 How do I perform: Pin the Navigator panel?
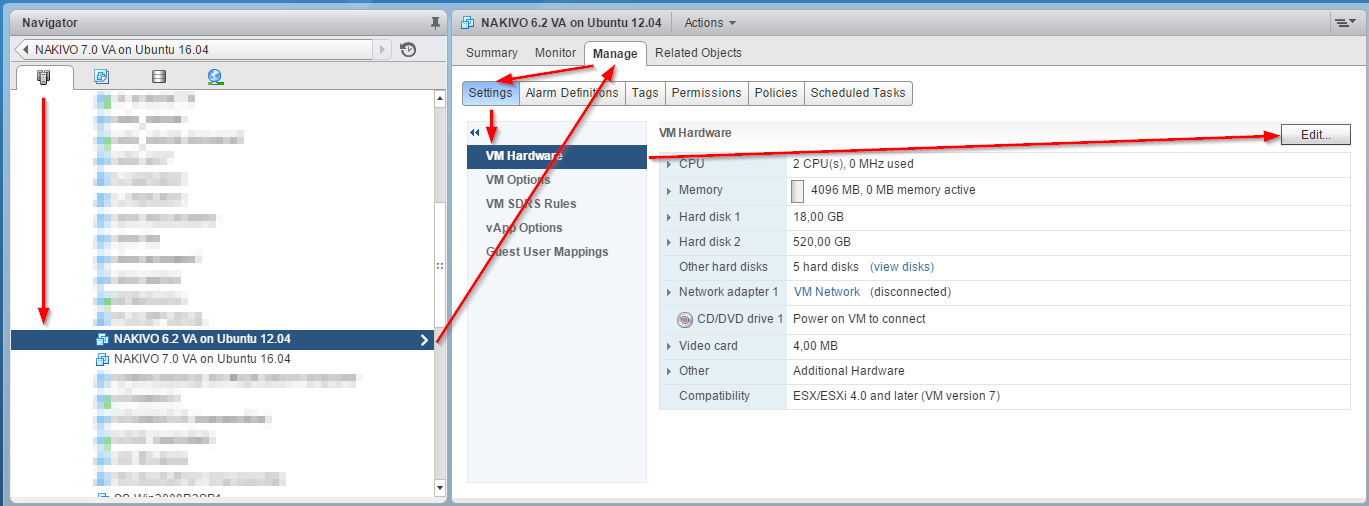[x=434, y=23]
